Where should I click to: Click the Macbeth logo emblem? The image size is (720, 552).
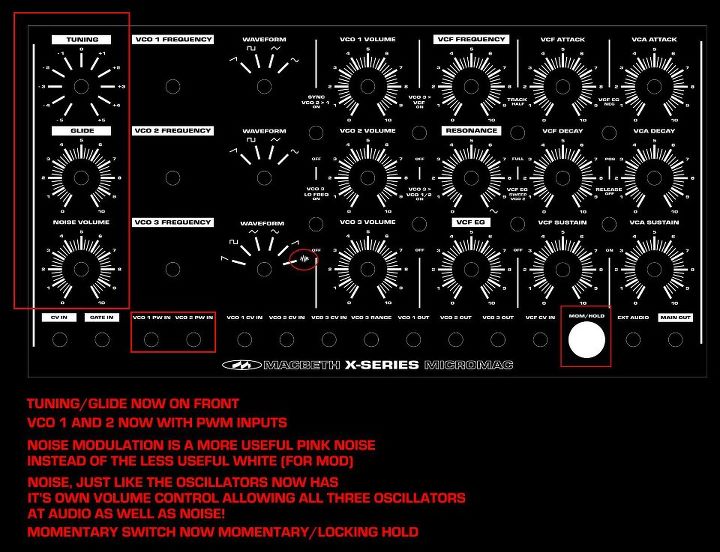click(x=242, y=365)
